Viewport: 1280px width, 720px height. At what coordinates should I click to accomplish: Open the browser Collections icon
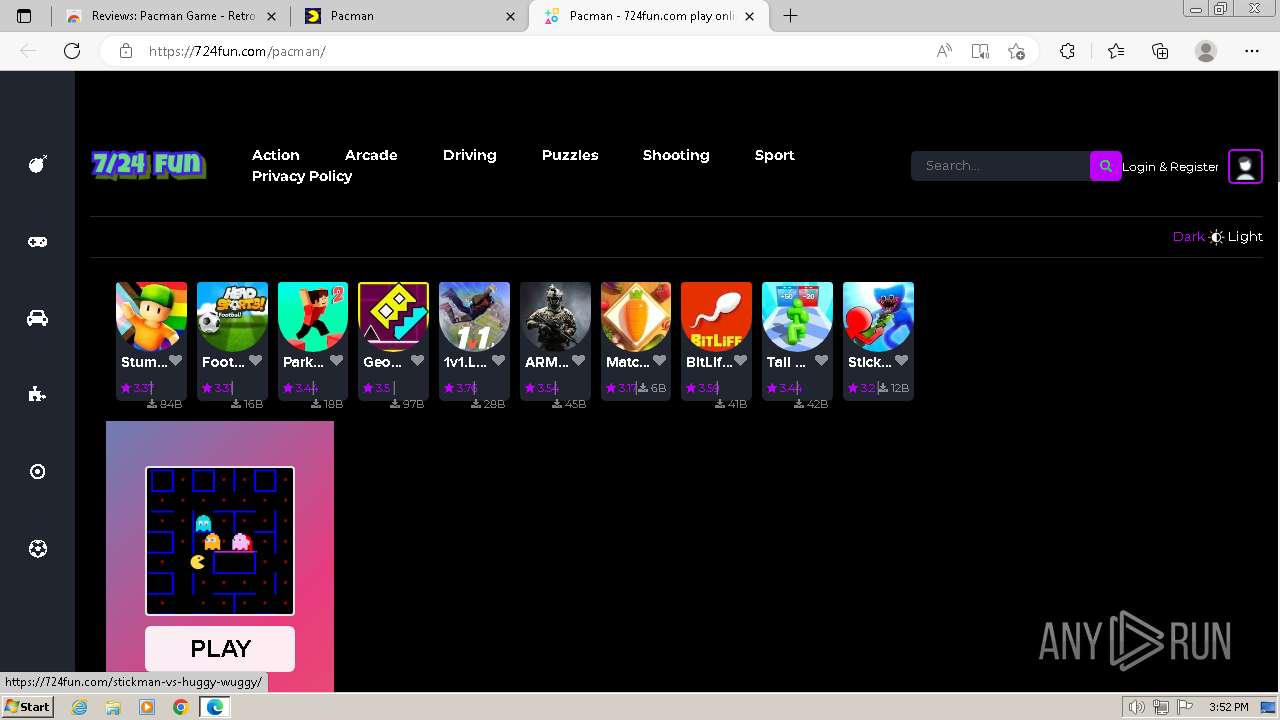1160,51
